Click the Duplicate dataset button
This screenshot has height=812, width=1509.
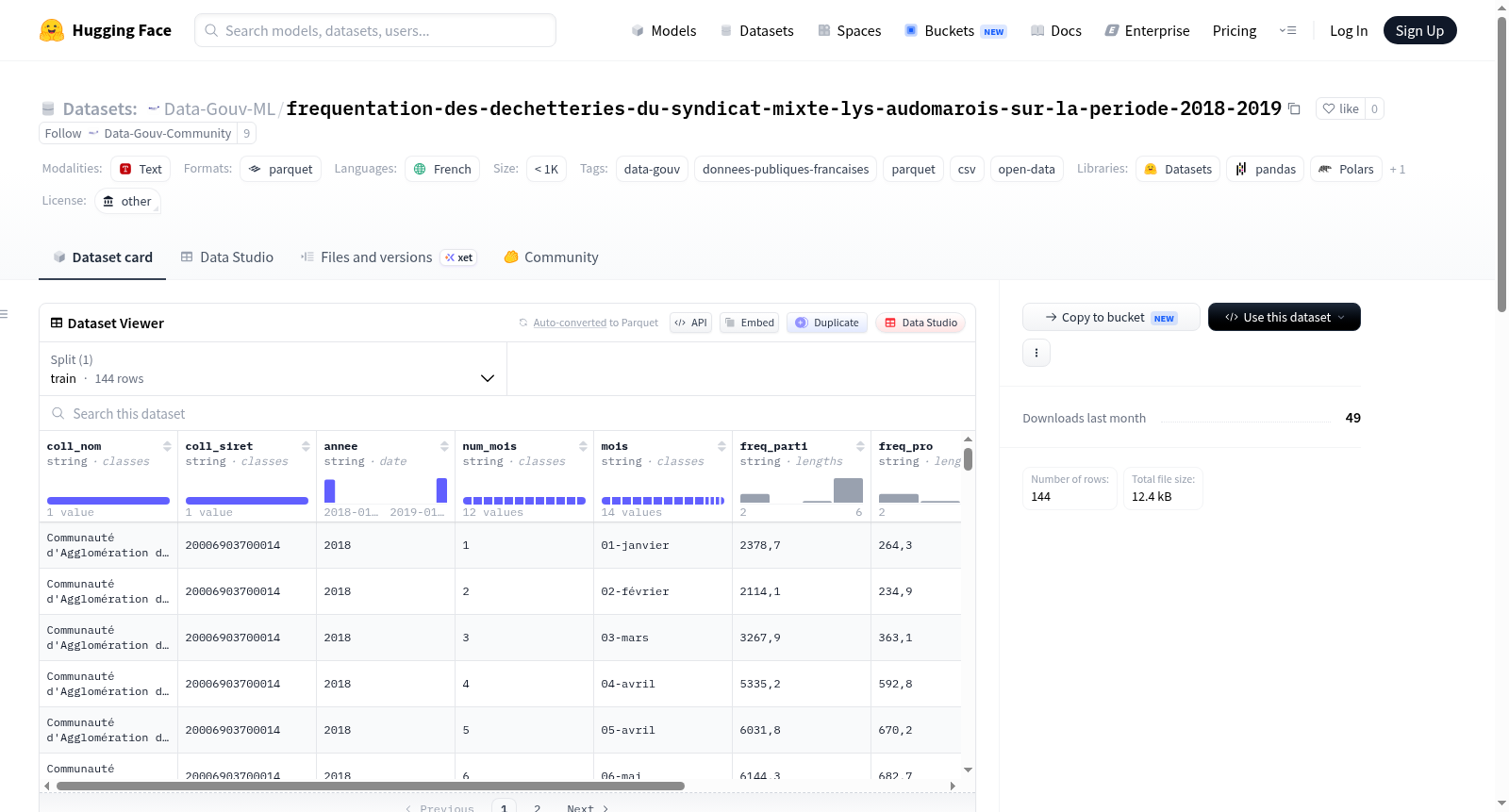tap(827, 323)
